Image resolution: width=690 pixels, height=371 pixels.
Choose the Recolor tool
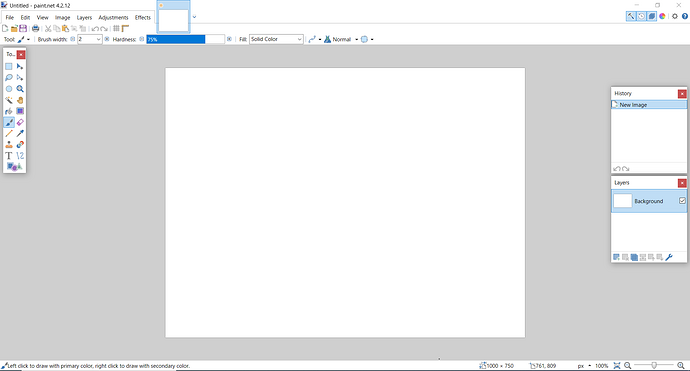tap(20, 144)
